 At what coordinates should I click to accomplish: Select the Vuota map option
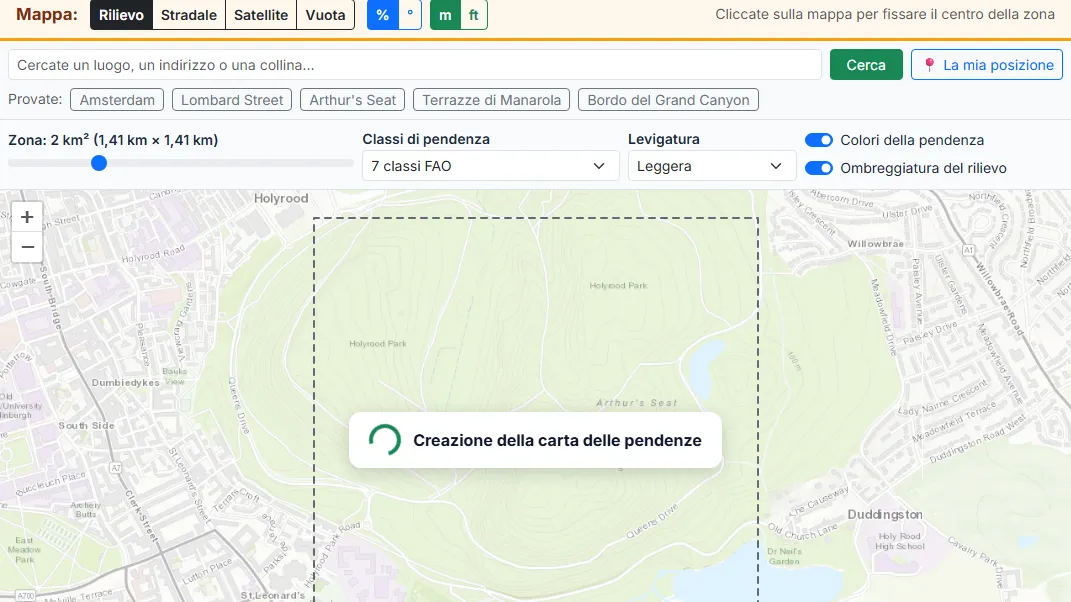click(x=325, y=15)
